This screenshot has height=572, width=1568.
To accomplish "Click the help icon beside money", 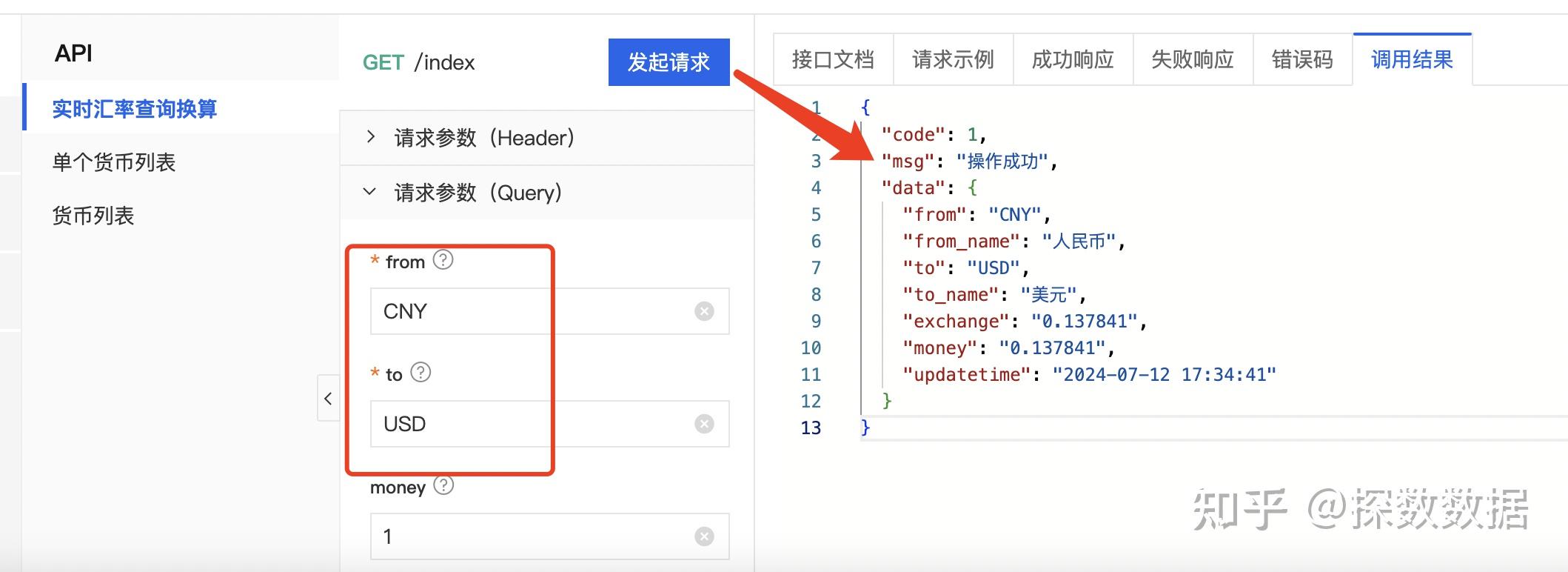I will pyautogui.click(x=443, y=485).
